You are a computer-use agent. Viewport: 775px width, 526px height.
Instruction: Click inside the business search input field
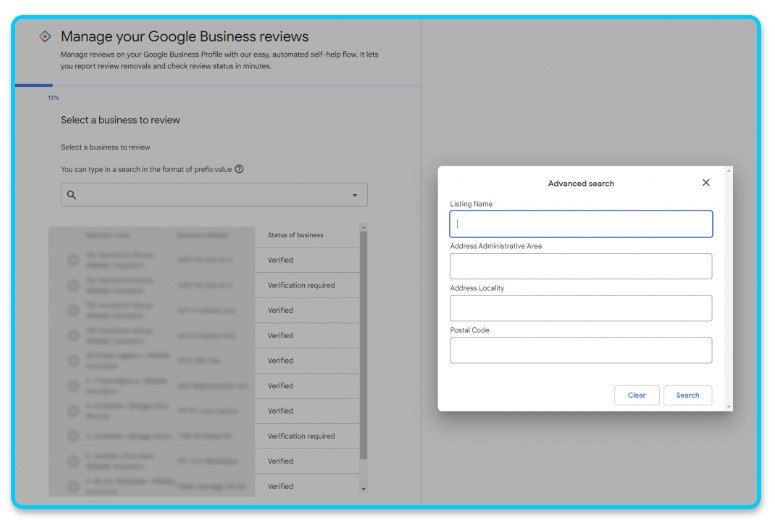(x=214, y=195)
